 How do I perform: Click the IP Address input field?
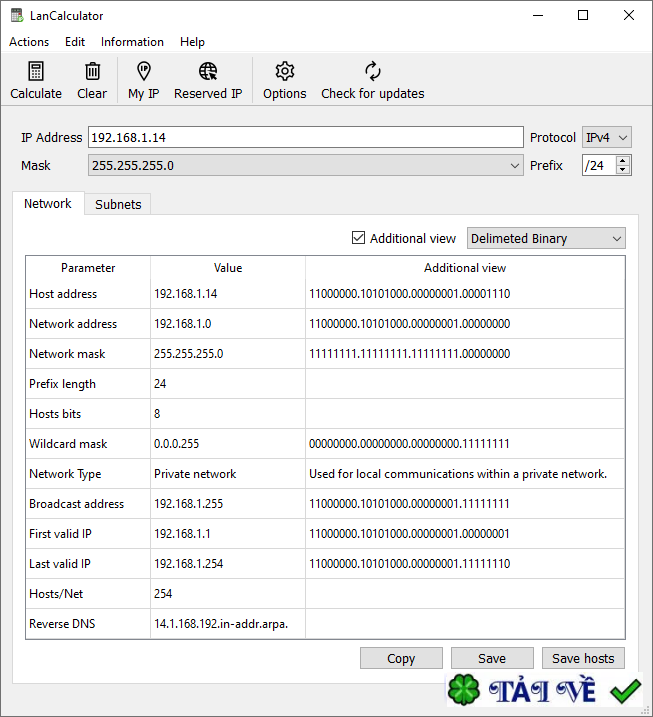tap(305, 137)
